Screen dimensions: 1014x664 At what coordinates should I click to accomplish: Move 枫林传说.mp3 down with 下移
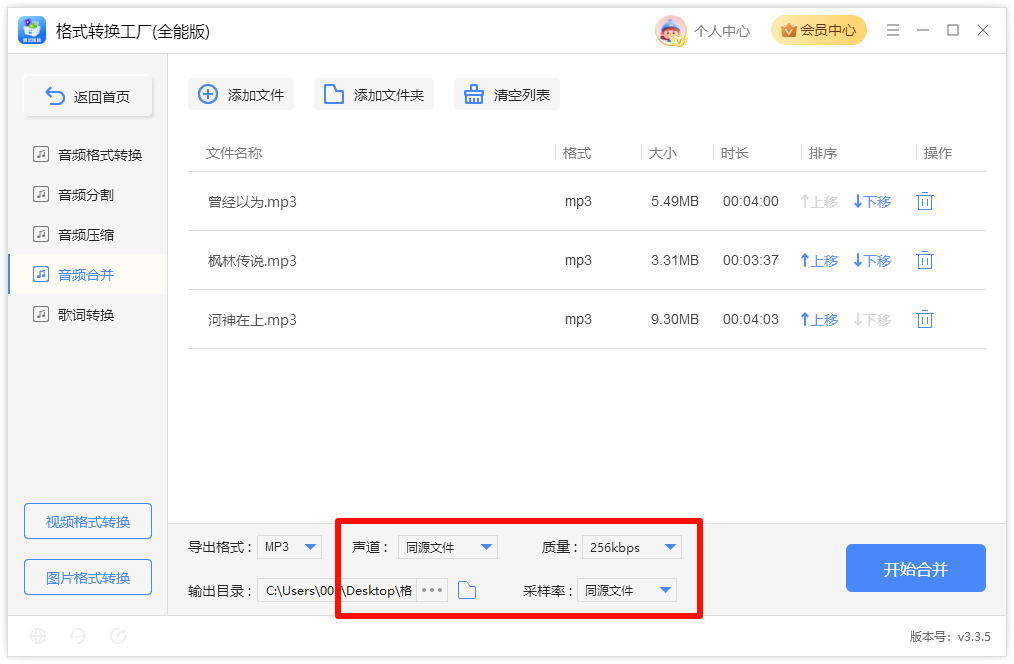[872, 261]
